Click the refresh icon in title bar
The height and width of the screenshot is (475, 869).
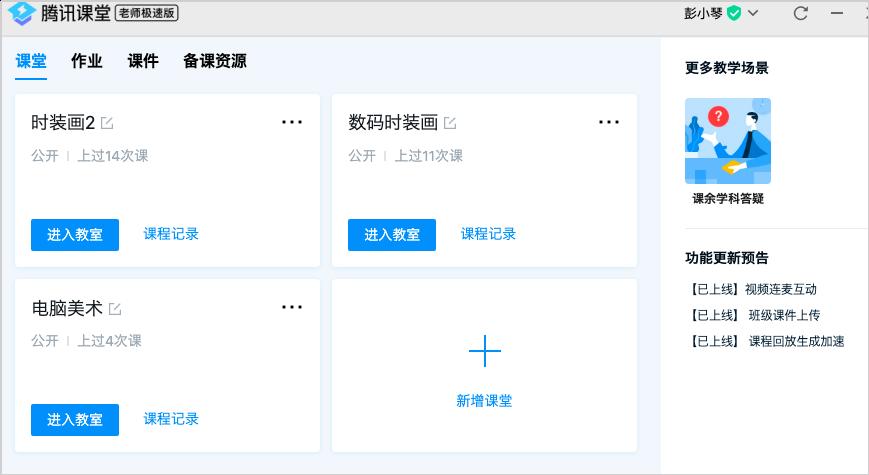tap(800, 13)
